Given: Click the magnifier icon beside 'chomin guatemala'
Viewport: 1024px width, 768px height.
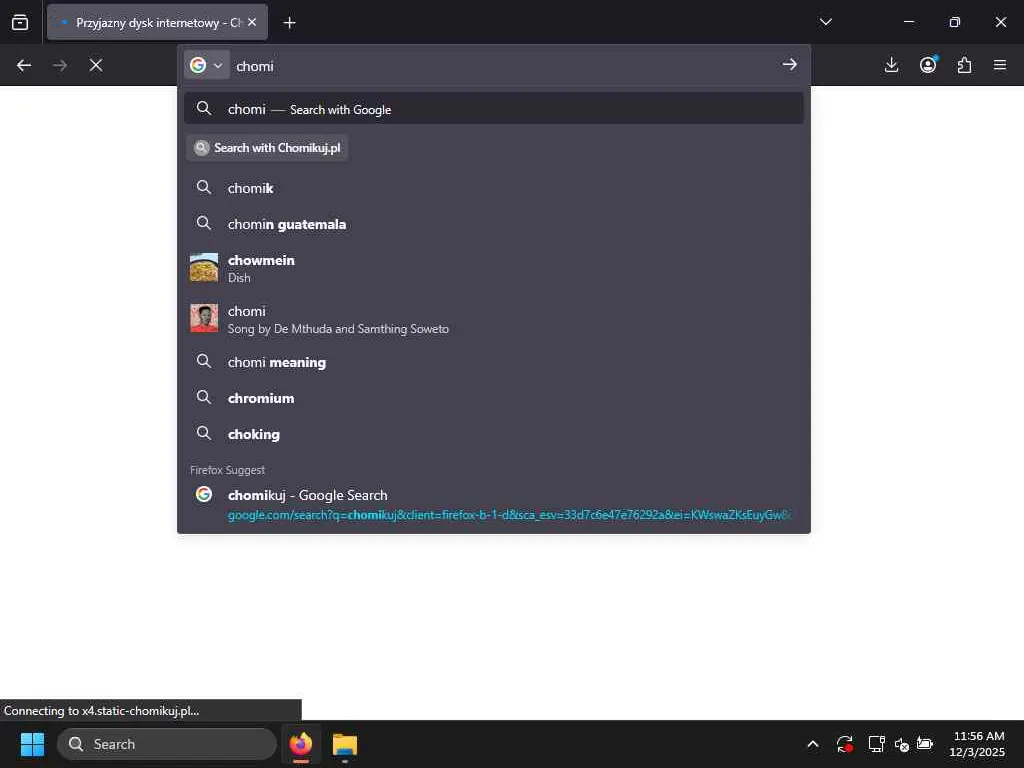Looking at the screenshot, I should coord(204,223).
